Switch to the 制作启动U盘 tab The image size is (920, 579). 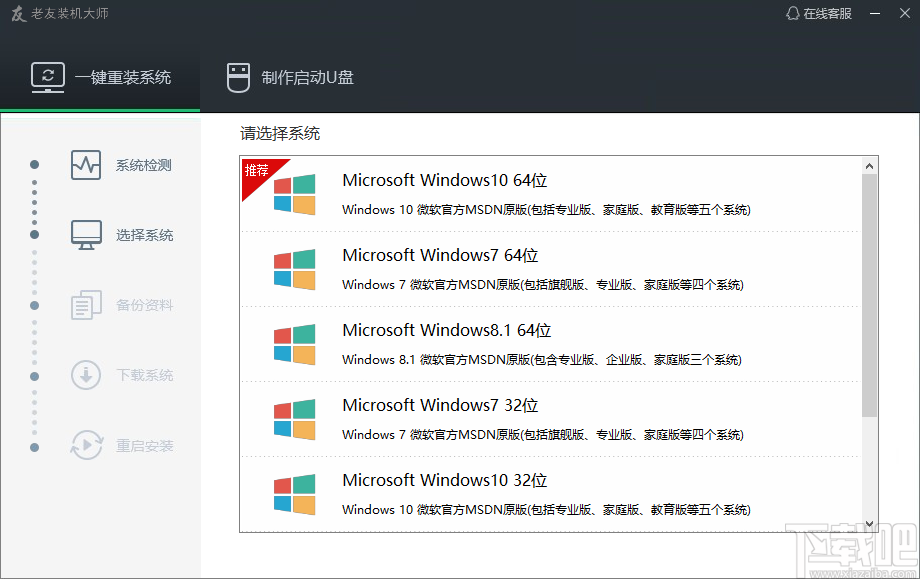[x=289, y=77]
